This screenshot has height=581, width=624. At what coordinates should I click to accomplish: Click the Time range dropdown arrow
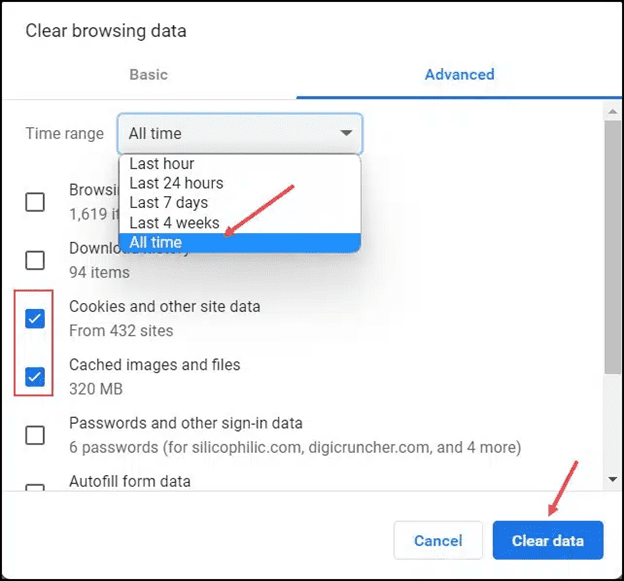[346, 133]
